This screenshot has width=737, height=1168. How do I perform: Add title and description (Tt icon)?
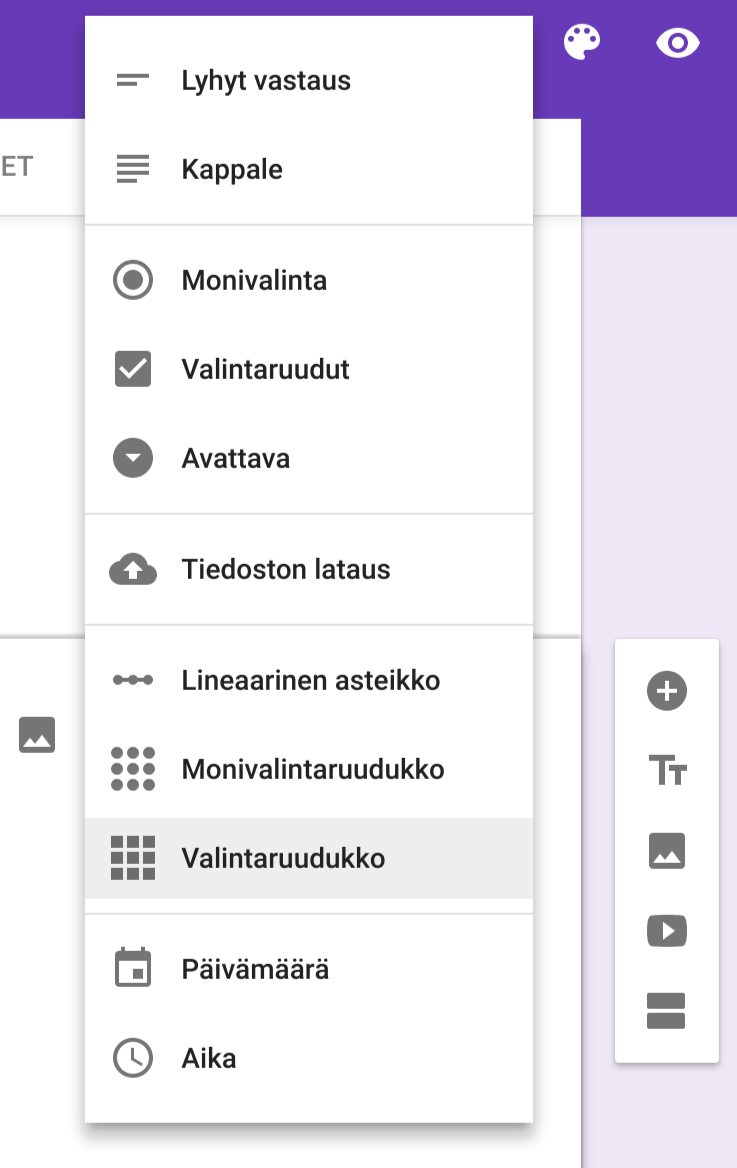[667, 770]
